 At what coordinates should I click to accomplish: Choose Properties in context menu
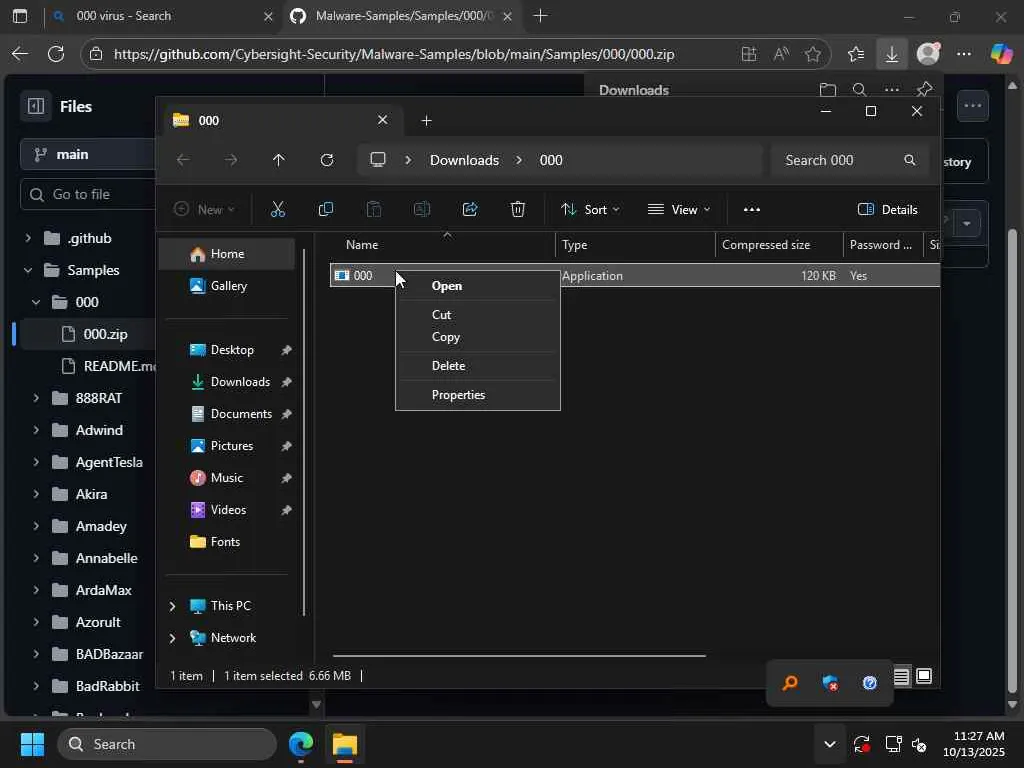pyautogui.click(x=477, y=394)
